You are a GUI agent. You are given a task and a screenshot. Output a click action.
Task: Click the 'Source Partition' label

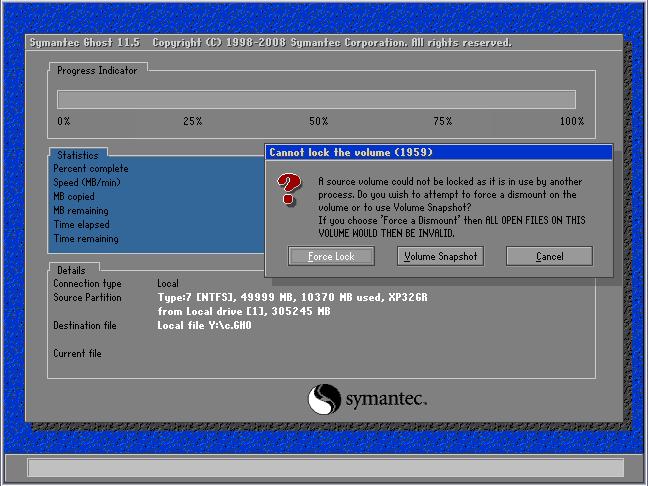pos(87,298)
